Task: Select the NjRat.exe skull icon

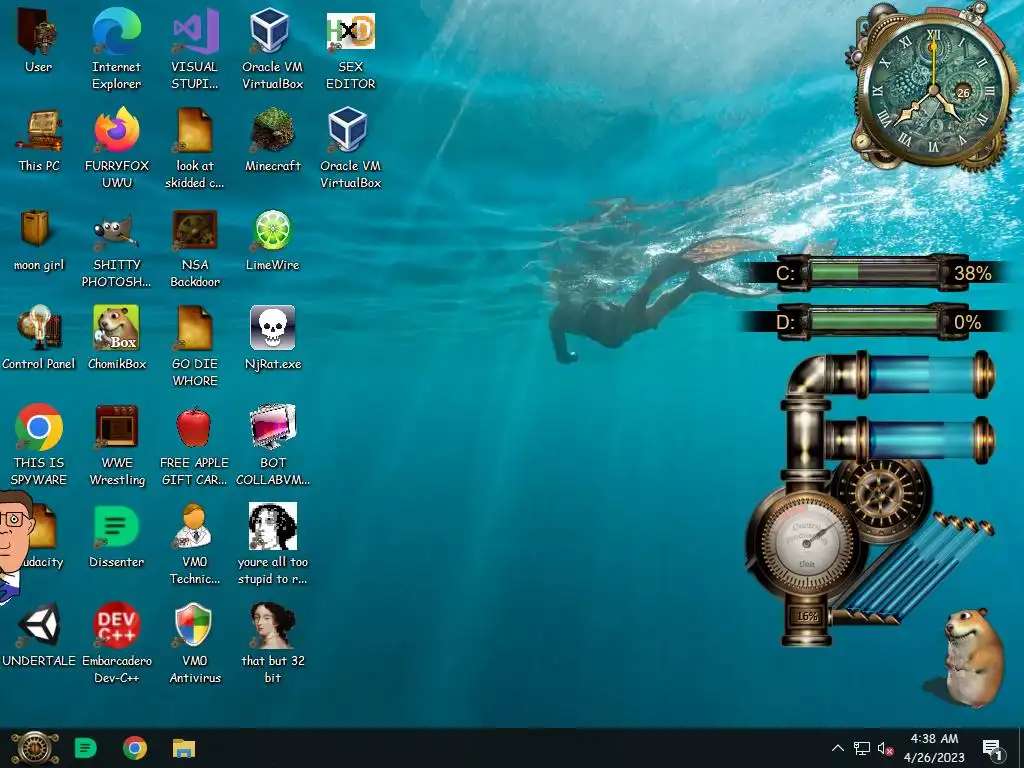Action: click(x=273, y=338)
